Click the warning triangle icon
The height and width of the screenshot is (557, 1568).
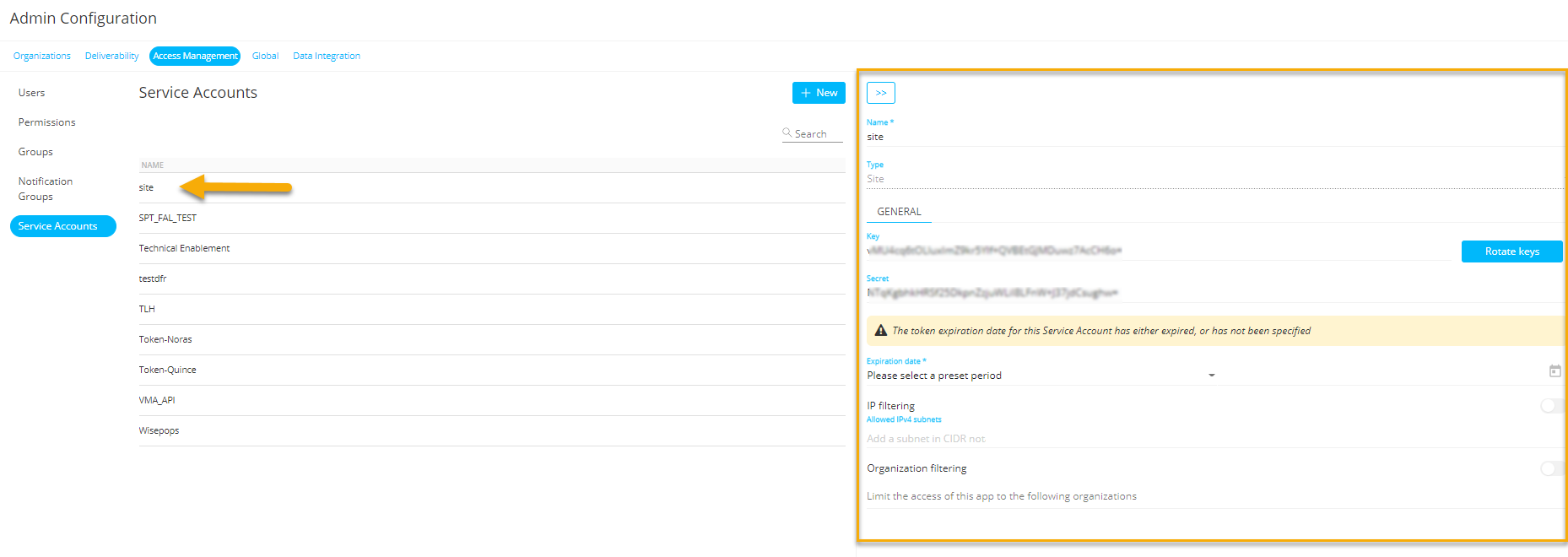(881, 331)
